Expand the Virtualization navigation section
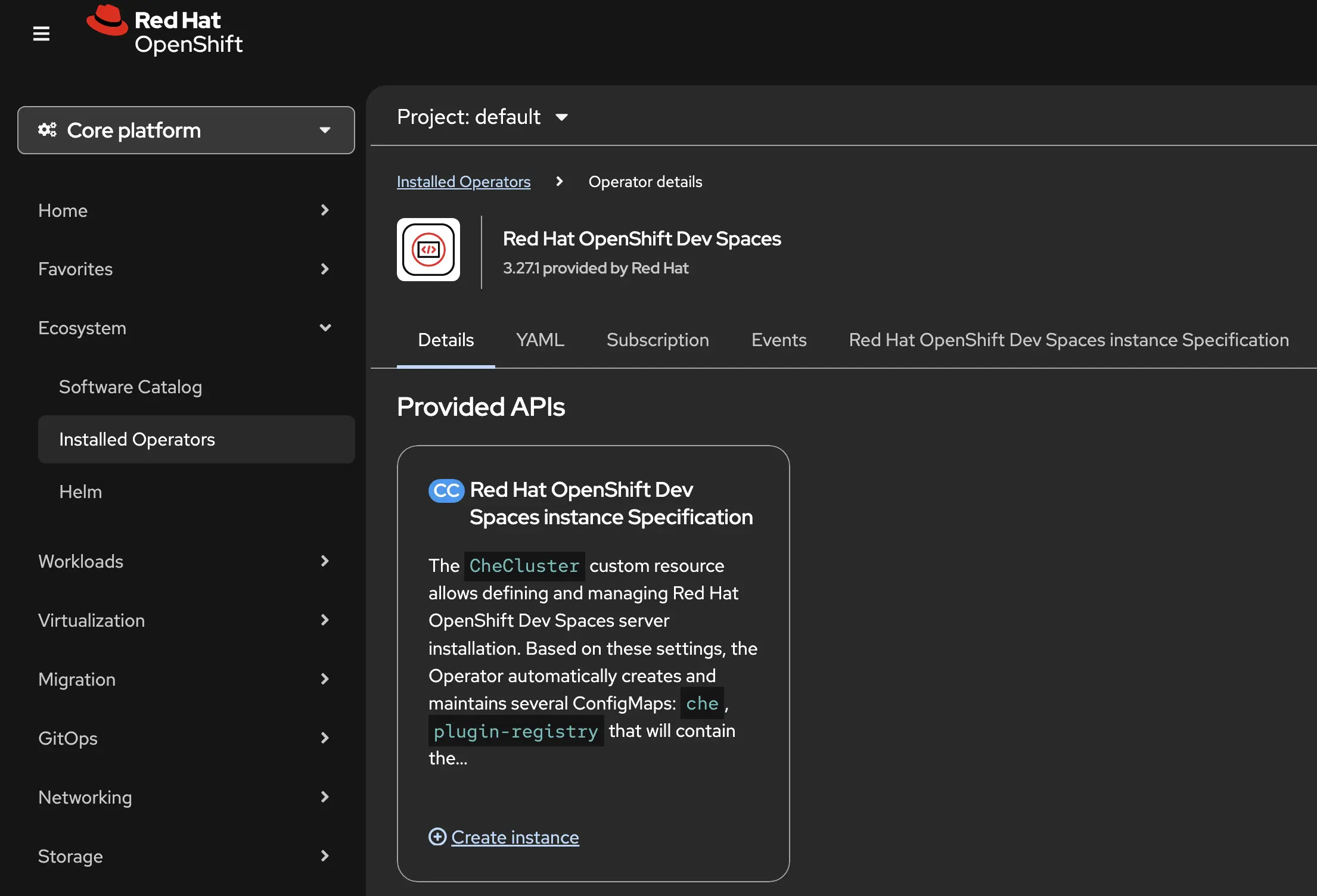The height and width of the screenshot is (896, 1317). [x=186, y=621]
